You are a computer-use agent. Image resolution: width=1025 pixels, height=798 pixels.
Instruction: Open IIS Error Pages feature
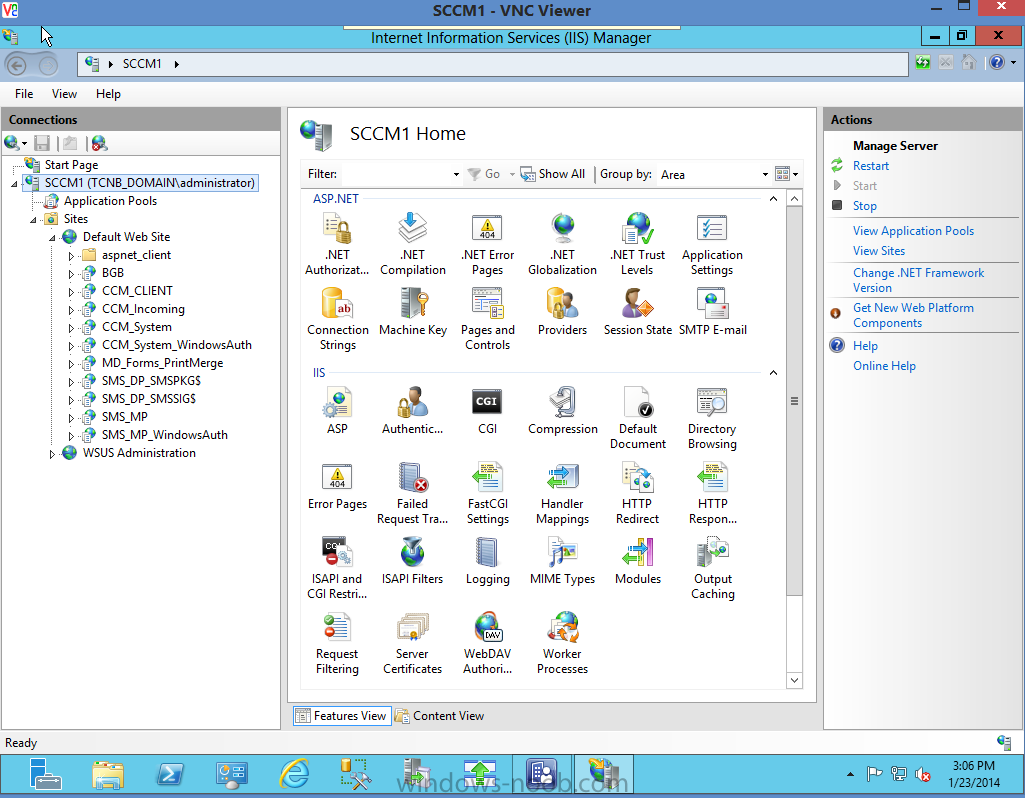337,486
